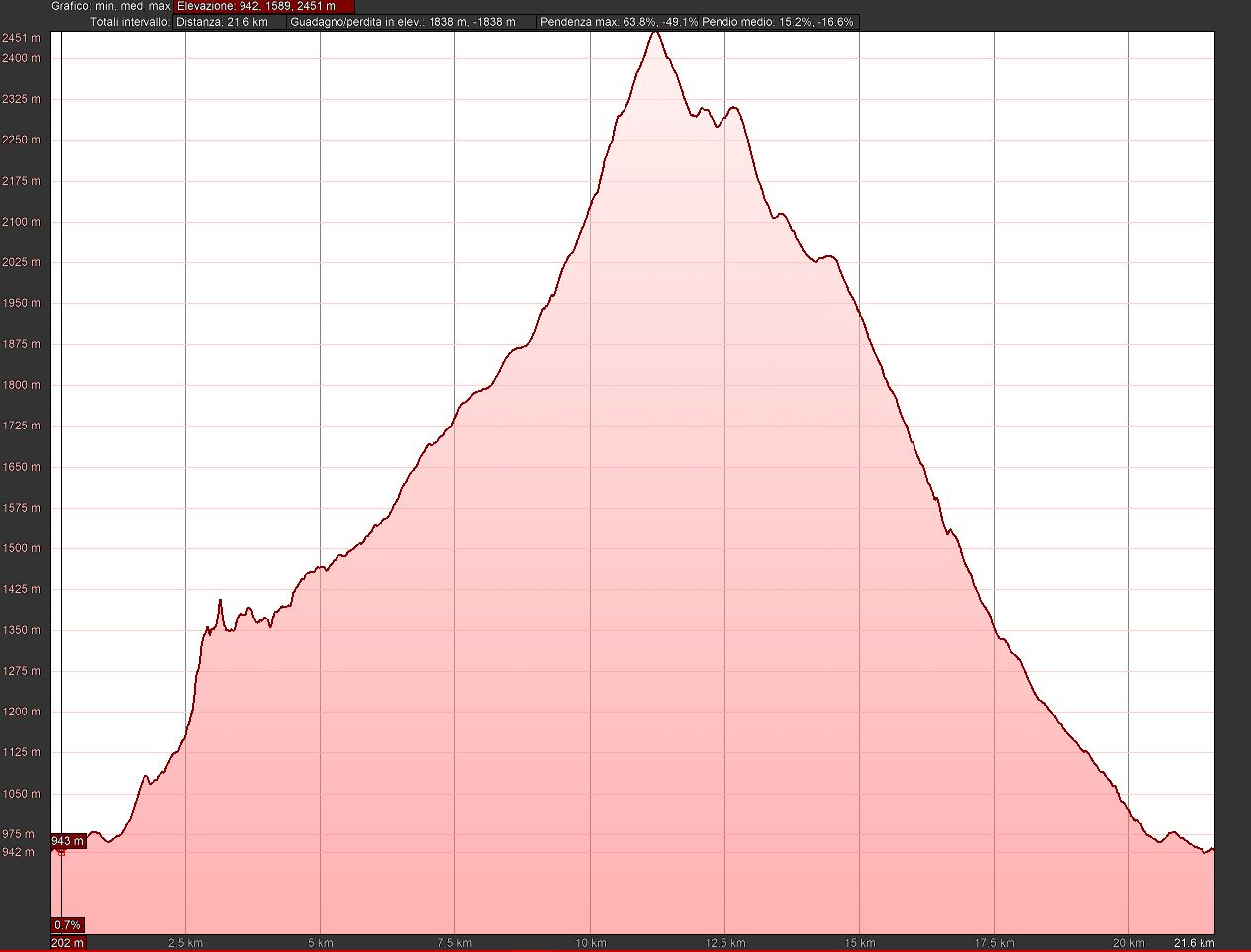Viewport: 1251px width, 952px height.
Task: Click the Totali intervallo label
Action: pyautogui.click(x=129, y=21)
